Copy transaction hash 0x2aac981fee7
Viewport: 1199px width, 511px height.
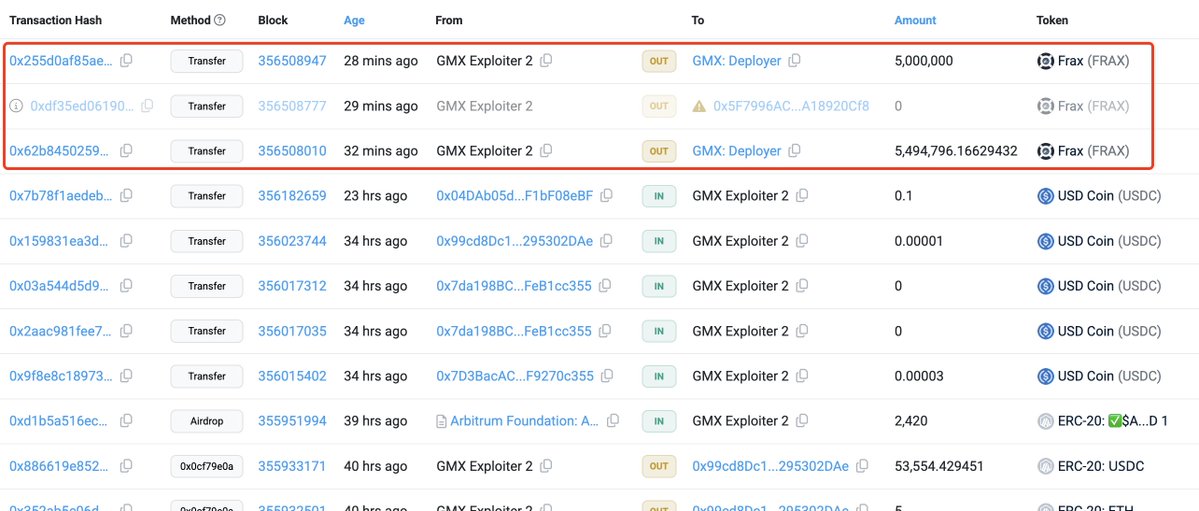(126, 331)
